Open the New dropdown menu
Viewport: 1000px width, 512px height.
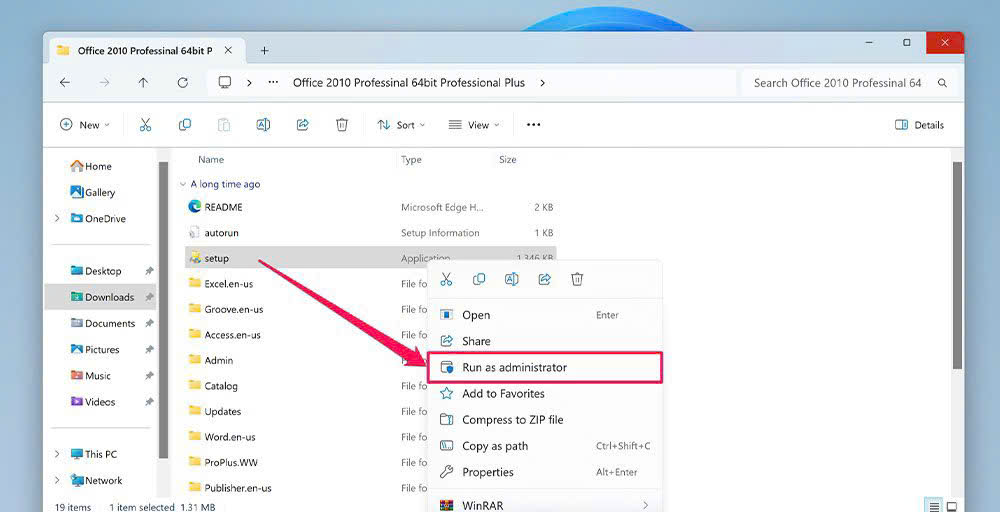pyautogui.click(x=85, y=125)
